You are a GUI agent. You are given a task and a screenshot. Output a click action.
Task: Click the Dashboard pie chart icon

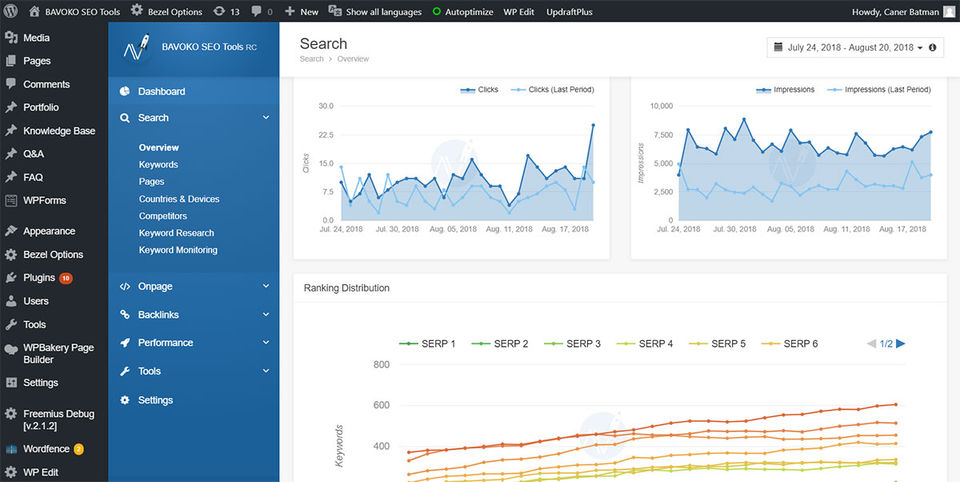pyautogui.click(x=125, y=92)
